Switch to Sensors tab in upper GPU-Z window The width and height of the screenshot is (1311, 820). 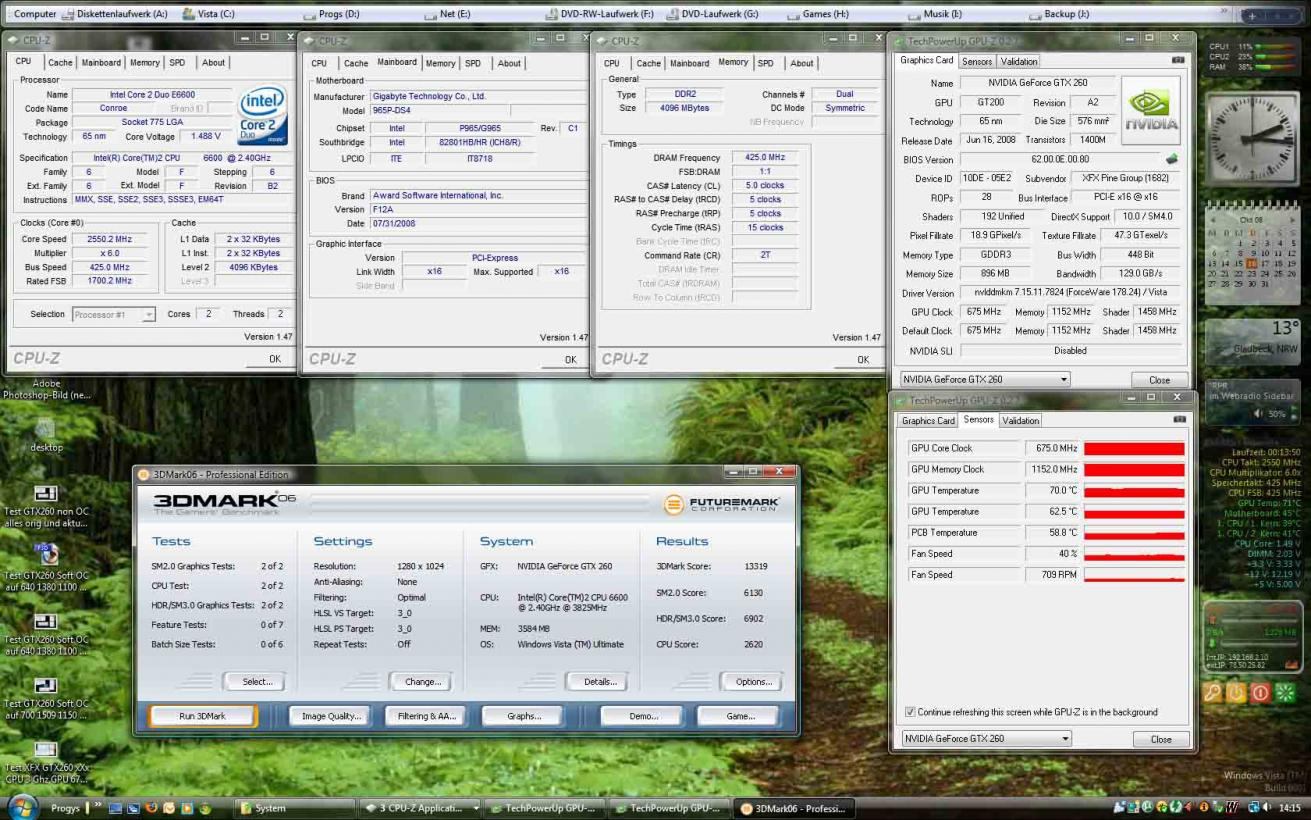click(x=977, y=61)
